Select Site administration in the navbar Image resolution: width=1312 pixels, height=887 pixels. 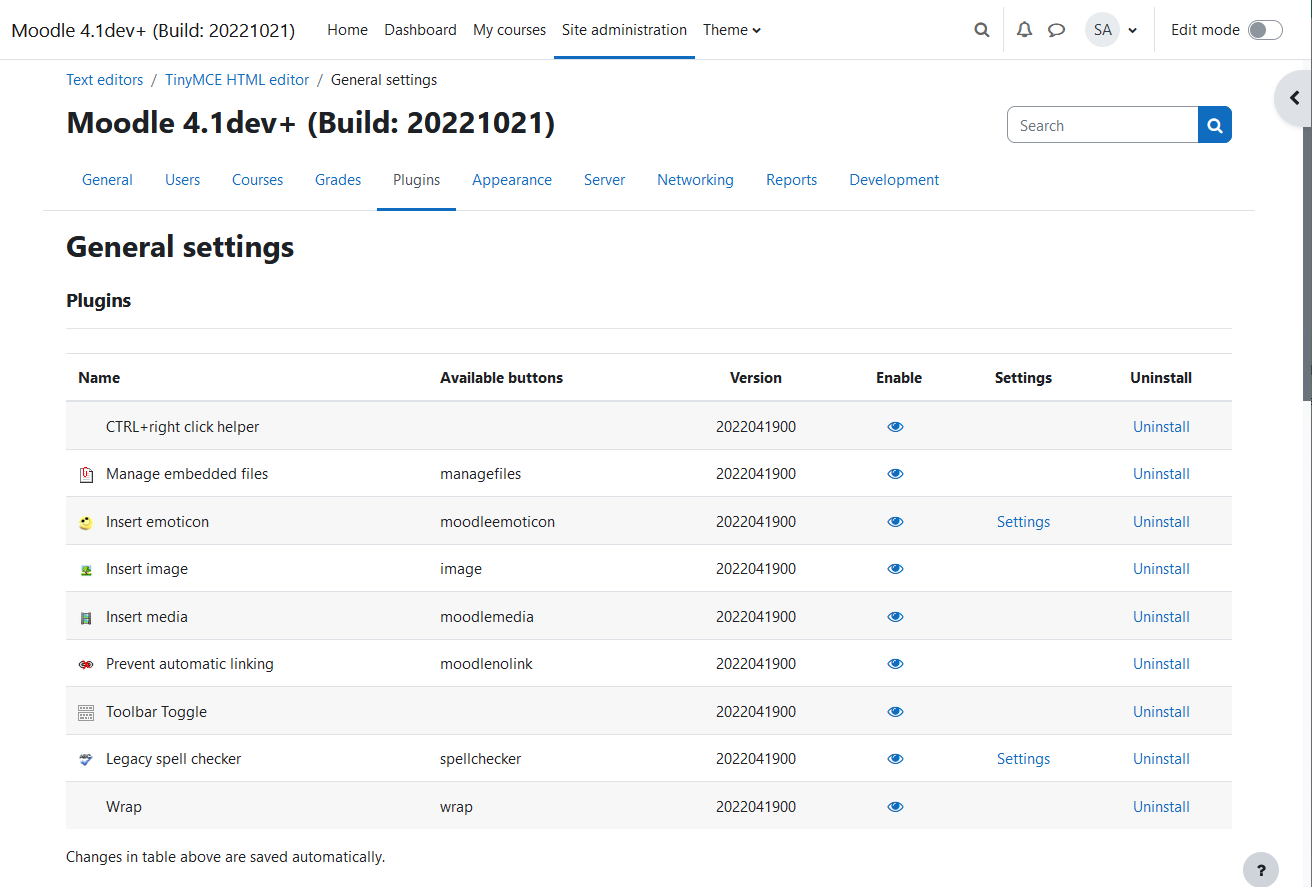pyautogui.click(x=624, y=30)
